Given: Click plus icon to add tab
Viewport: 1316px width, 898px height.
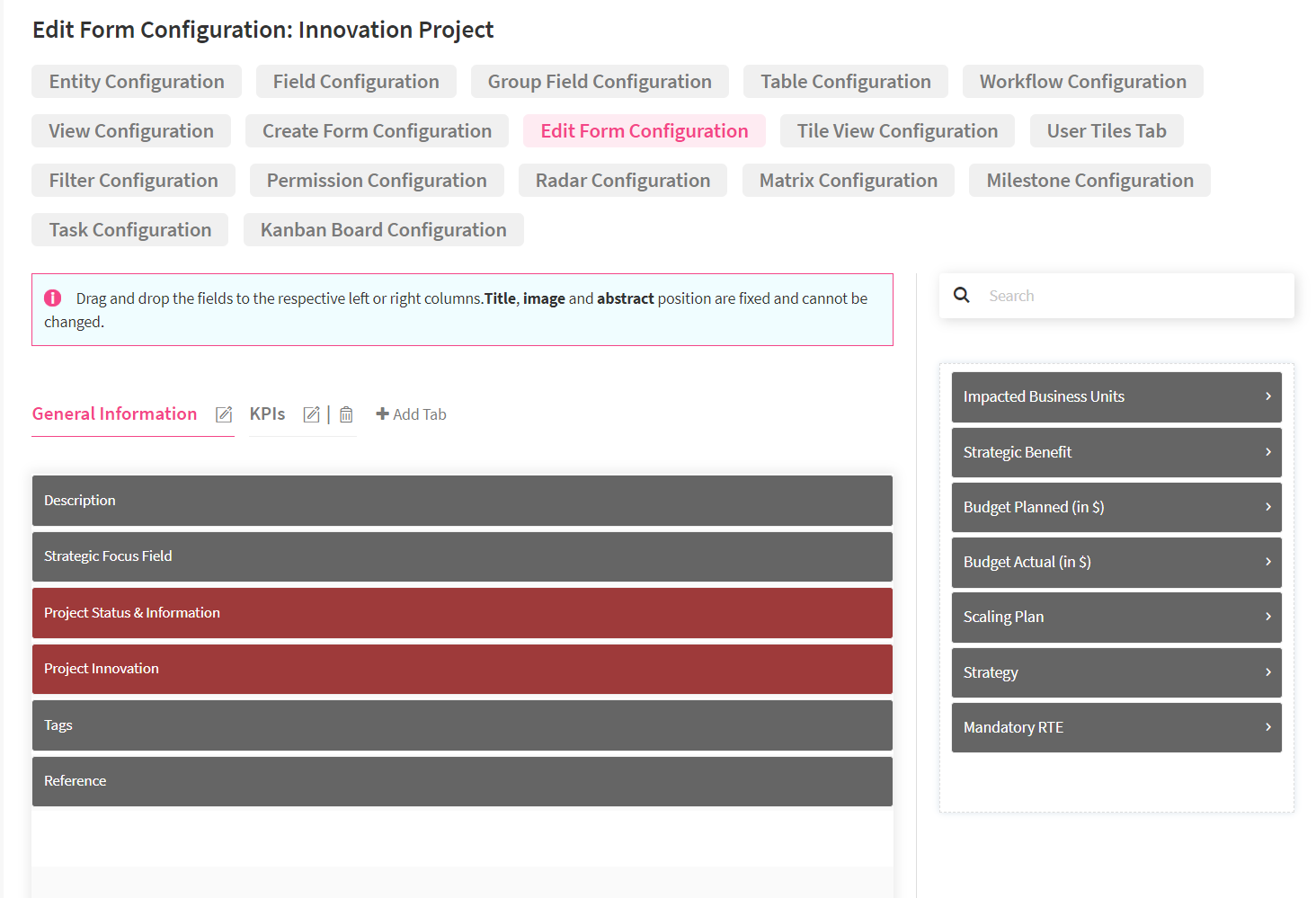Looking at the screenshot, I should tap(382, 414).
